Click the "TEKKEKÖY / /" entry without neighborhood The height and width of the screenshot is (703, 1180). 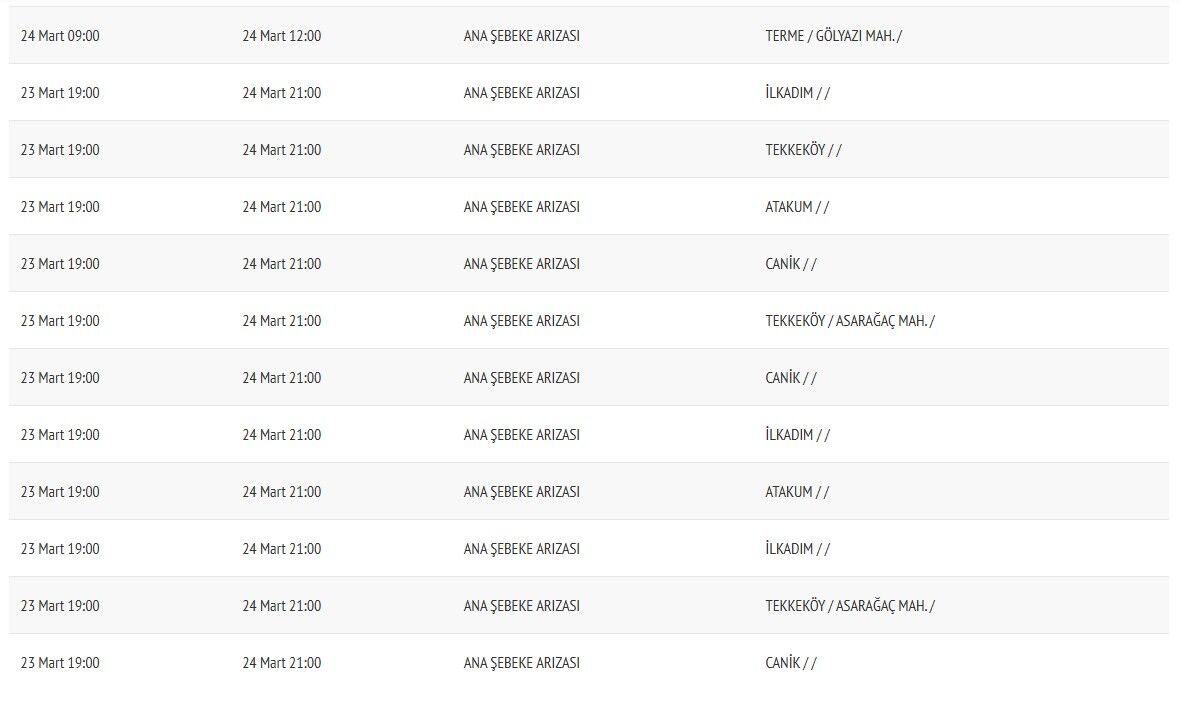tap(803, 150)
